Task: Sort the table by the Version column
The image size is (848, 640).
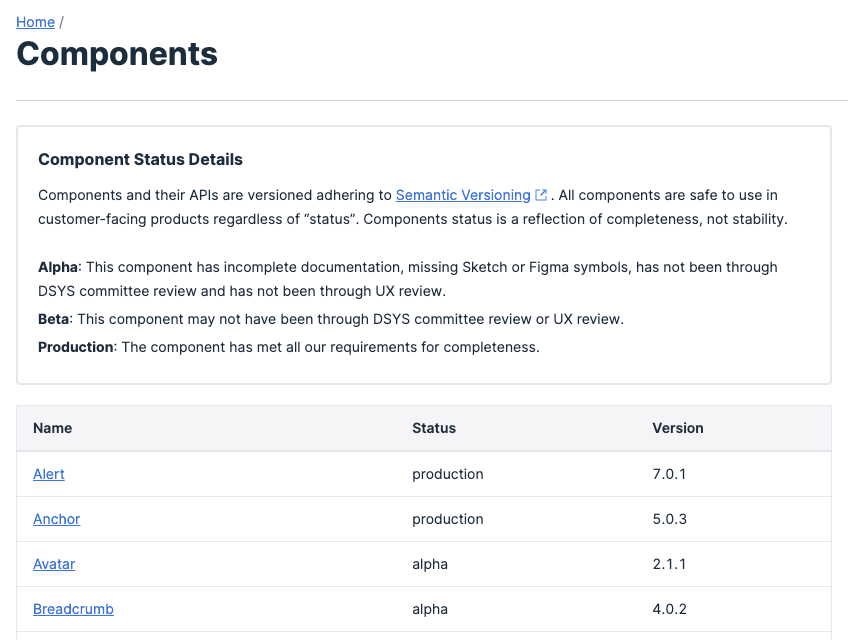Action: 677,427
